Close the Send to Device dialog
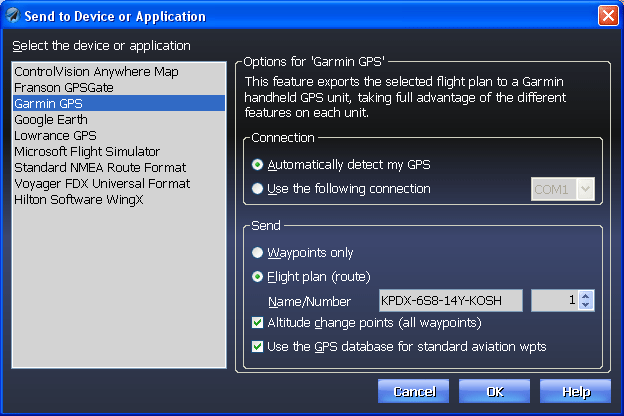The height and width of the screenshot is (416, 624). 608,16
